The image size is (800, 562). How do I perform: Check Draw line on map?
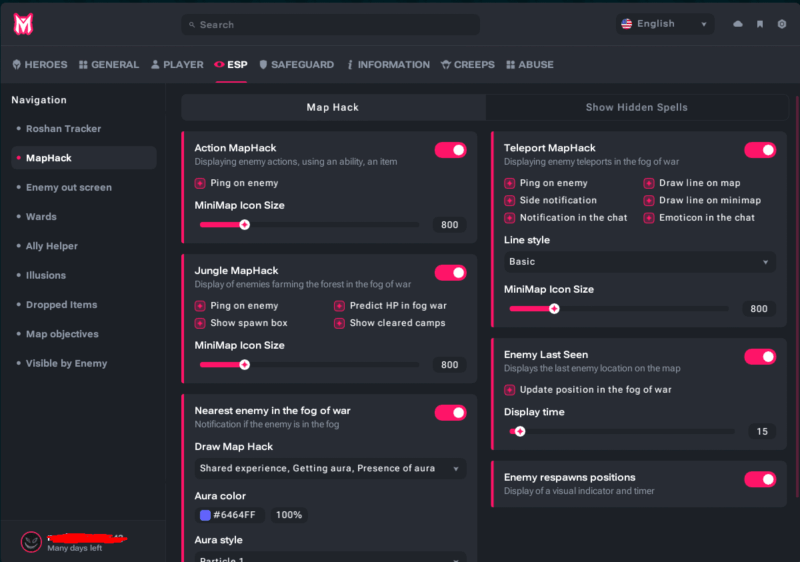point(649,183)
